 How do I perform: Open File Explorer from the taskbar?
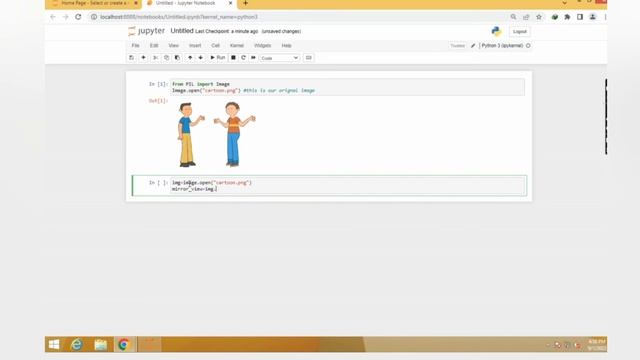pyautogui.click(x=100, y=344)
